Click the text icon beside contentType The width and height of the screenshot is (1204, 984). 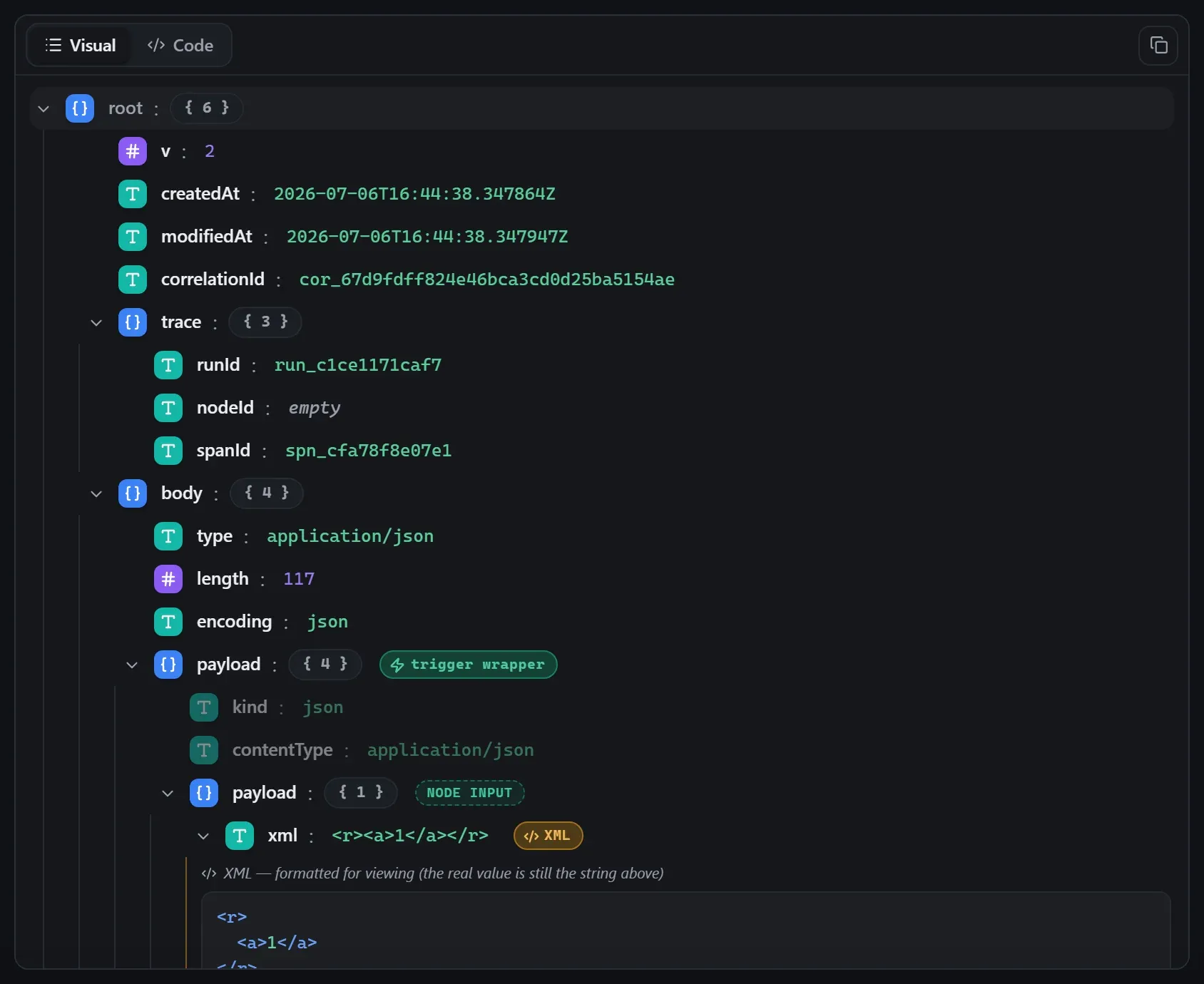(x=204, y=750)
